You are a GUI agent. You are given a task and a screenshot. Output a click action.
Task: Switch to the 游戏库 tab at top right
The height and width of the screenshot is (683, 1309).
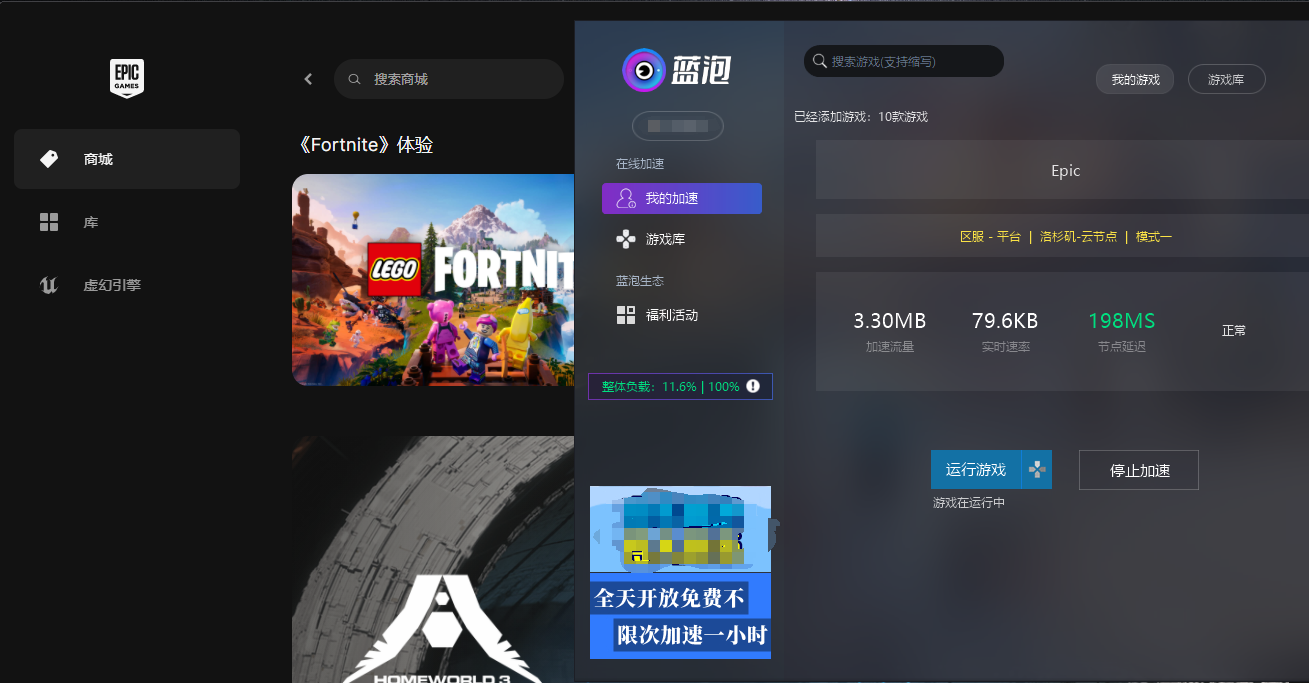(1226, 79)
